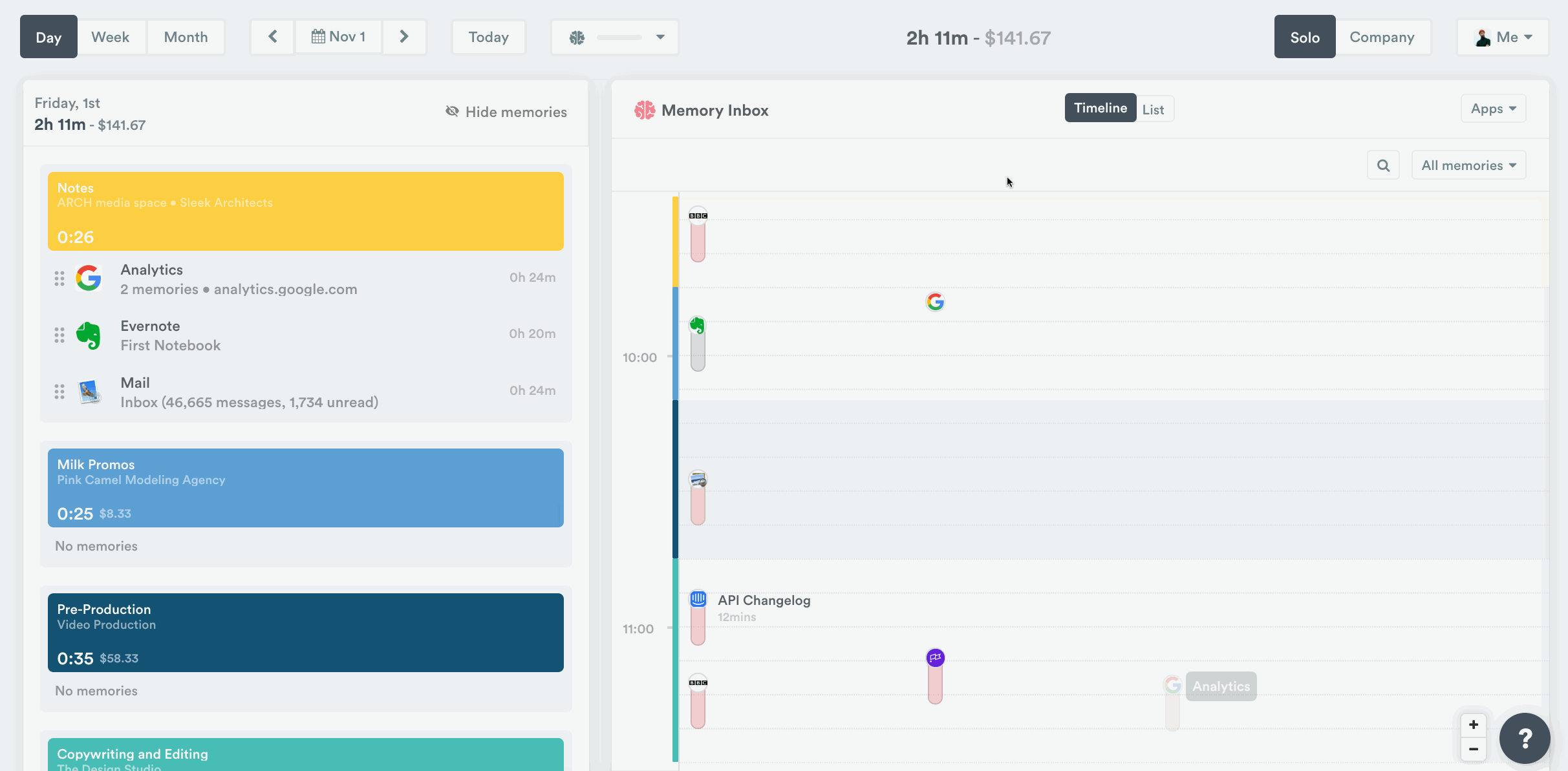Open the Me user dropdown
1568x771 pixels.
(1503, 37)
